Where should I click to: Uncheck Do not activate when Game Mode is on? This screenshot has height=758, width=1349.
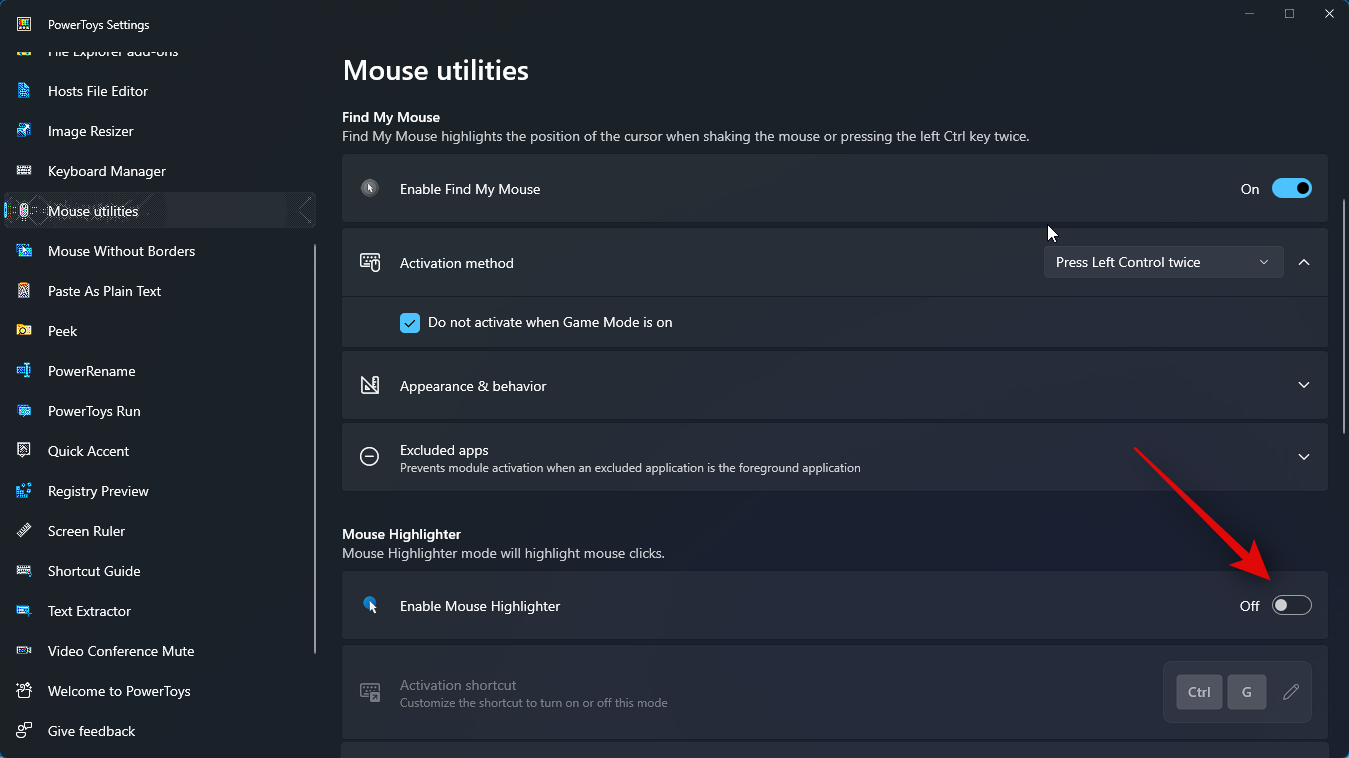coord(410,323)
